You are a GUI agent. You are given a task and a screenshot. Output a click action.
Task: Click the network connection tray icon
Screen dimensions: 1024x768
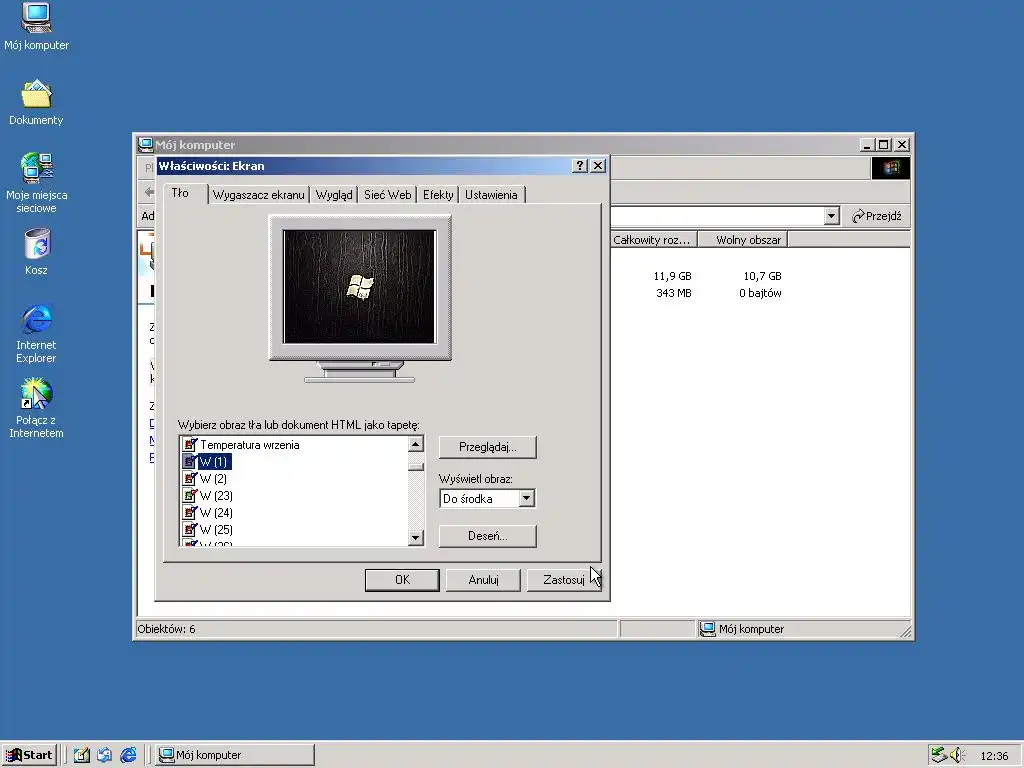pos(939,755)
